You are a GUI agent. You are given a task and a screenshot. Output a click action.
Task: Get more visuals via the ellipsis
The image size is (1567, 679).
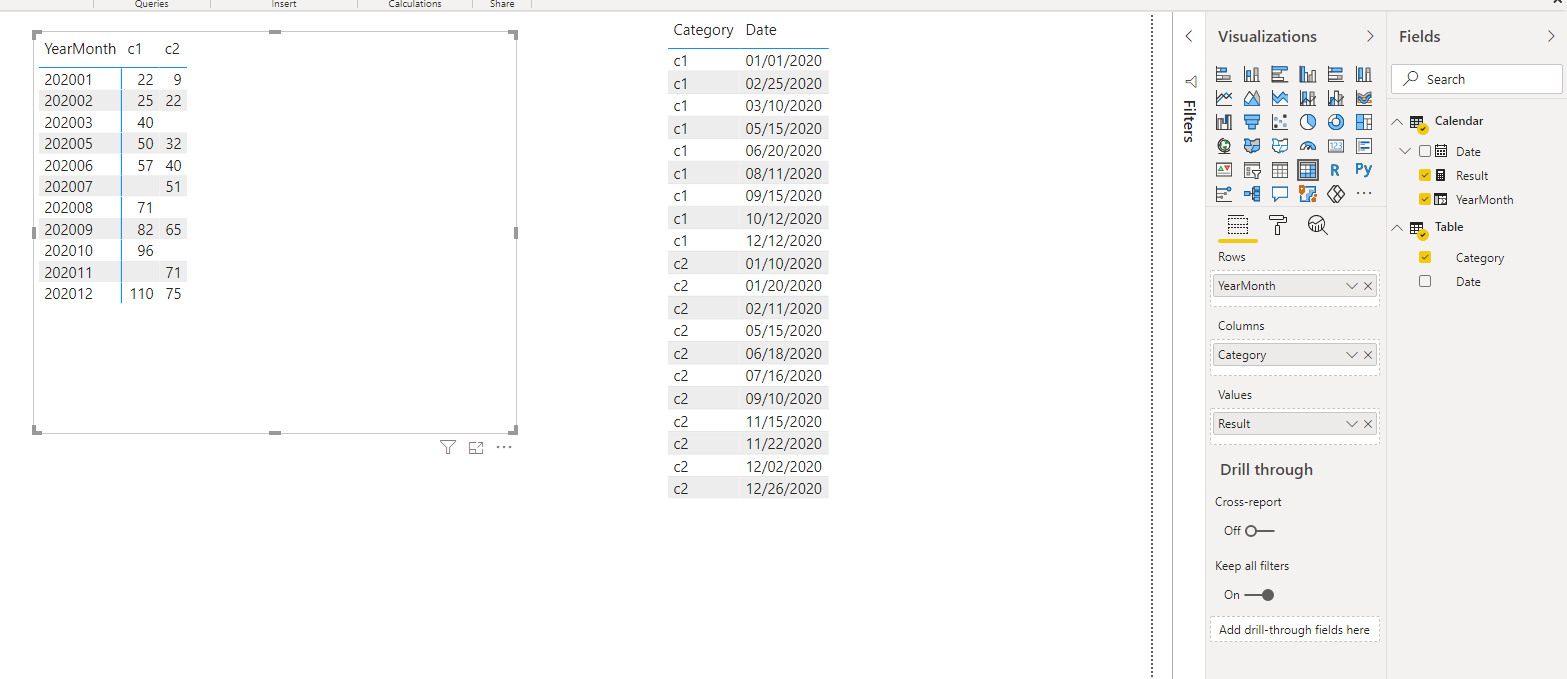click(x=1364, y=194)
